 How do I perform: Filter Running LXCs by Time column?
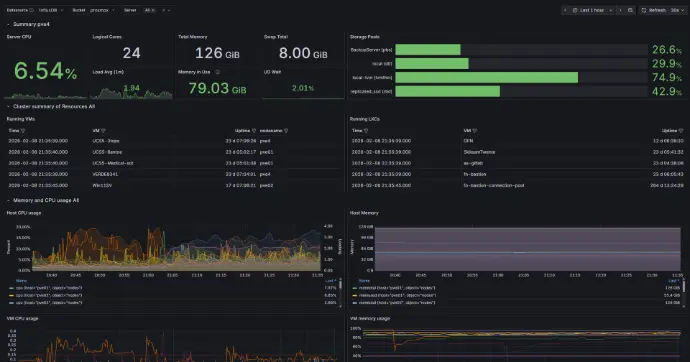[x=366, y=131]
